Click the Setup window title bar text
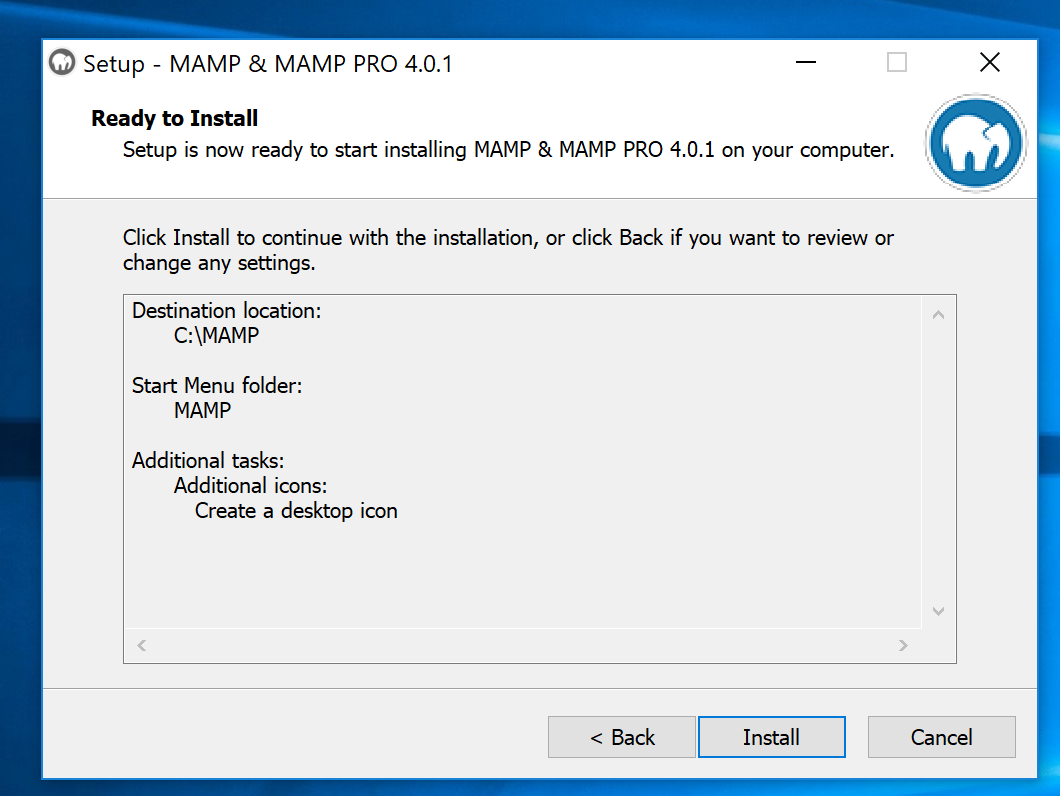Screen dimensions: 1060x796 pos(267,63)
